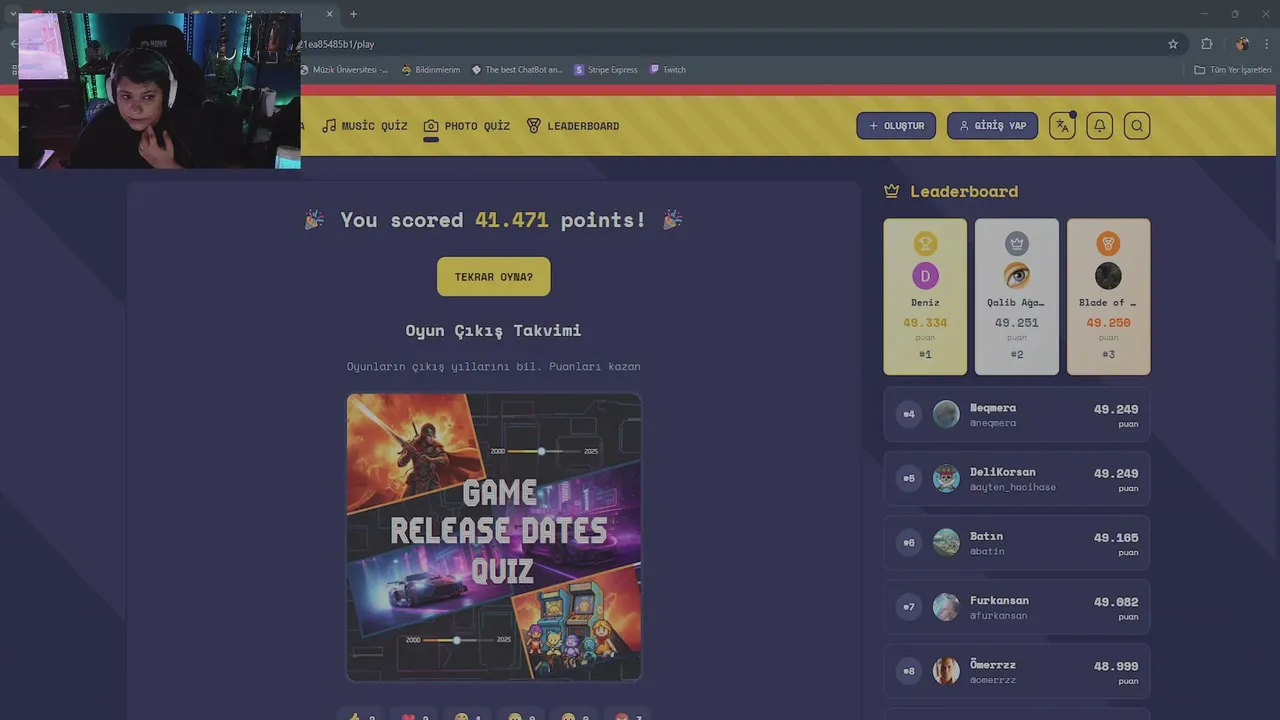Viewport: 1280px width, 720px height.
Task: Click the gold trophy badge on Deniz card
Action: pyautogui.click(x=925, y=243)
